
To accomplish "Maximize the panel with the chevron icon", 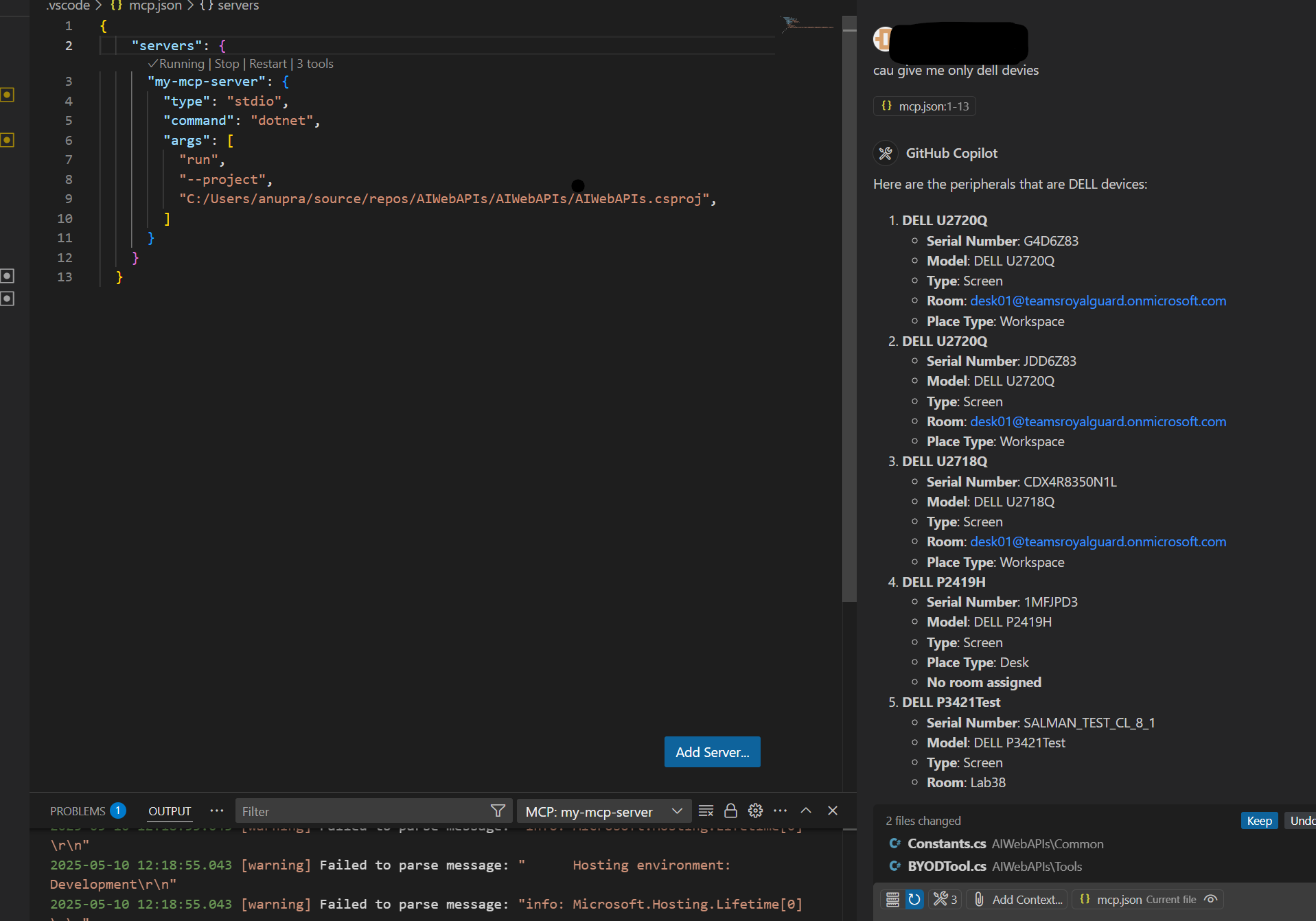I will pos(806,811).
